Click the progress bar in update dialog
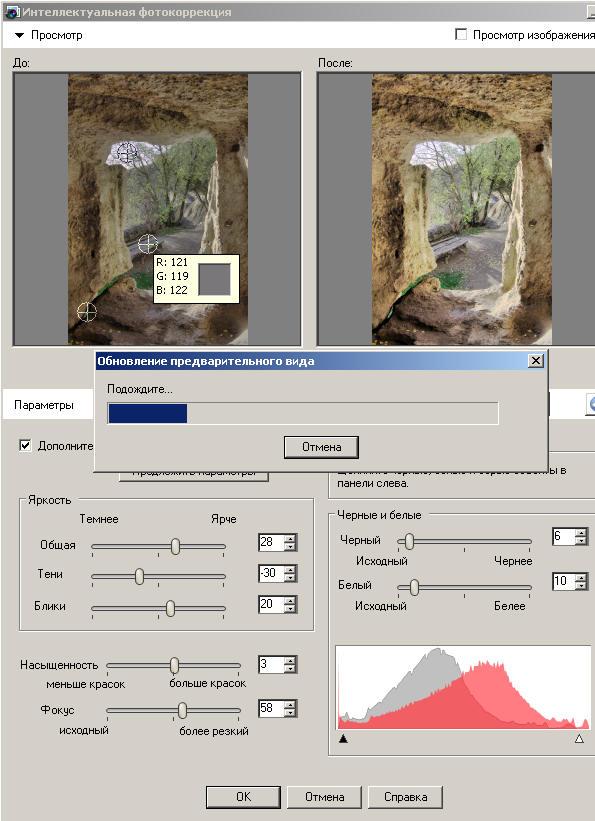This screenshot has height=821, width=595. (303, 413)
